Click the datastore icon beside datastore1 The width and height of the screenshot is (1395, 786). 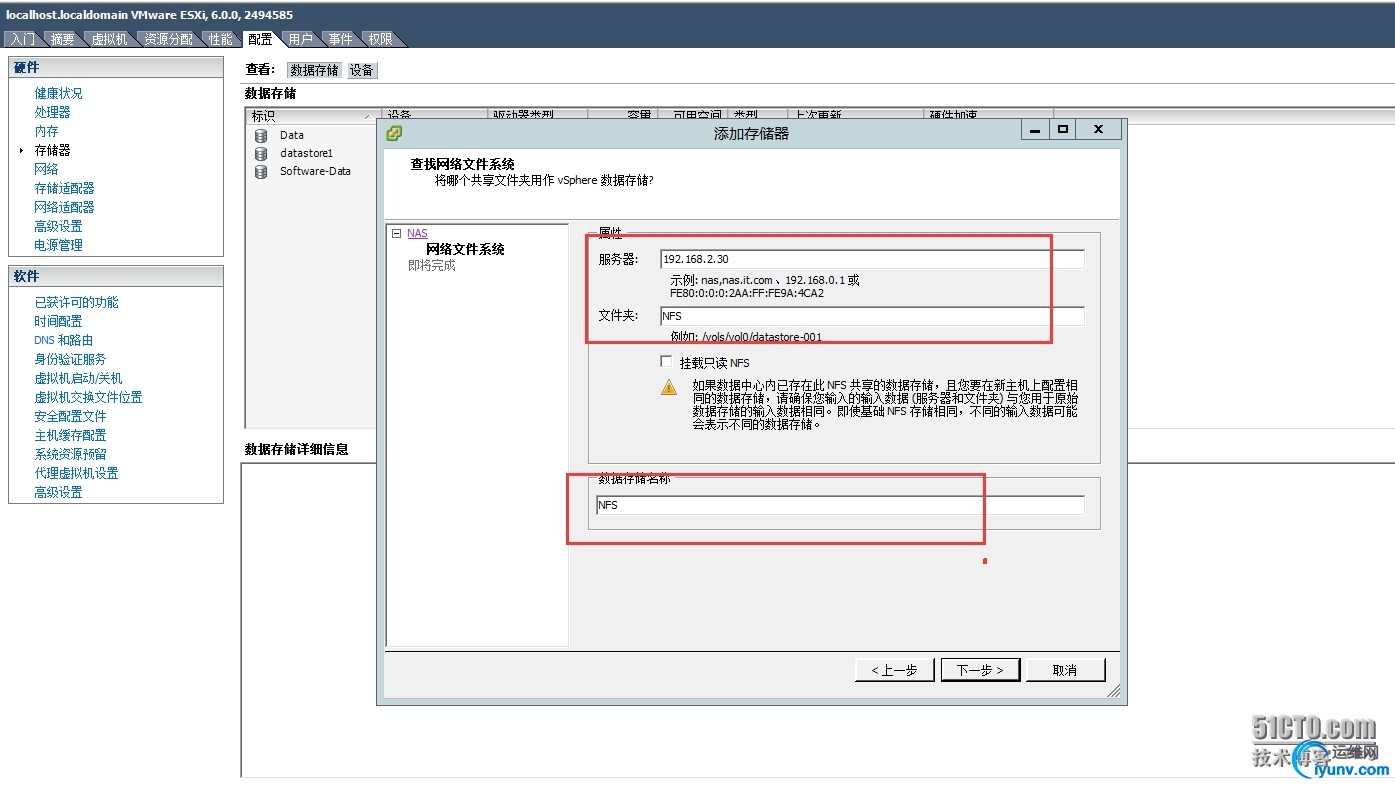(261, 153)
